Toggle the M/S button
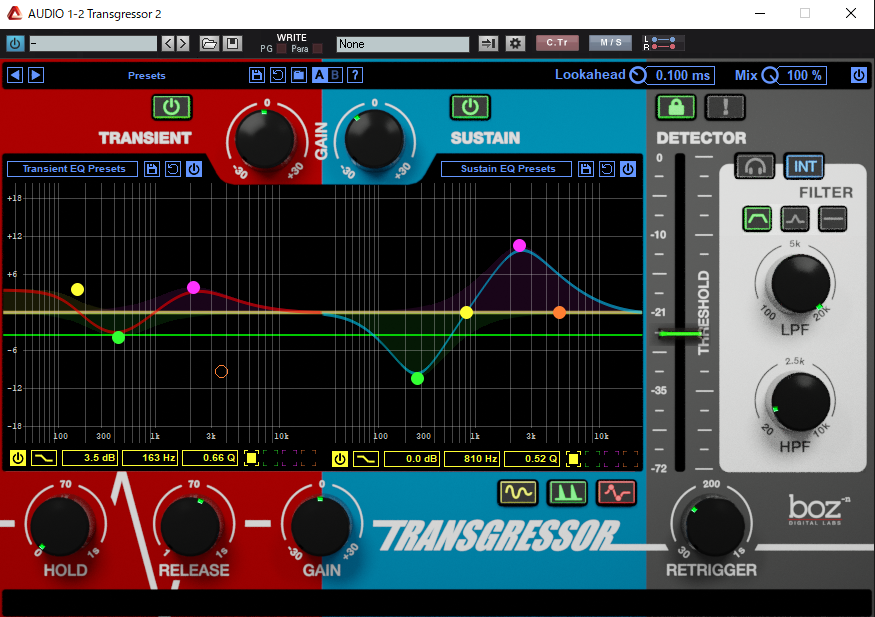This screenshot has width=875, height=617. click(610, 43)
